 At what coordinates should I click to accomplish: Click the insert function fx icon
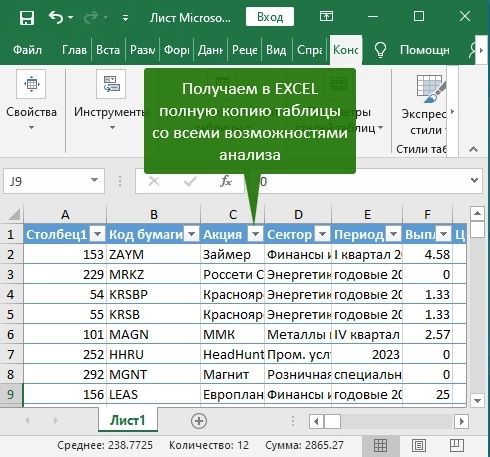(226, 181)
